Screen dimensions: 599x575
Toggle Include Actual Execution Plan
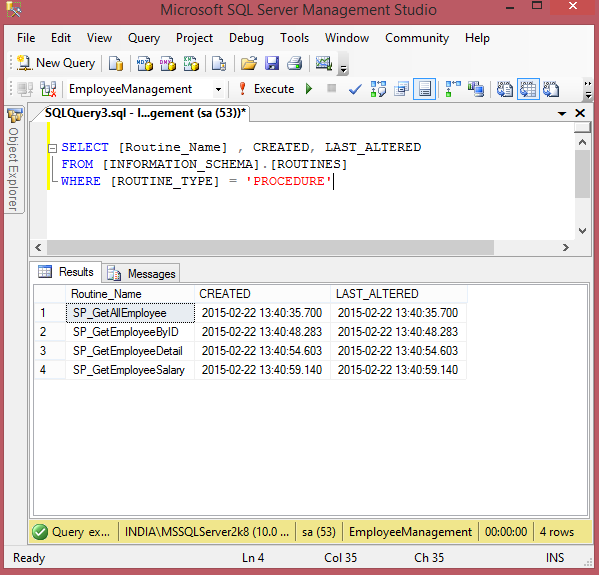pos(453,89)
